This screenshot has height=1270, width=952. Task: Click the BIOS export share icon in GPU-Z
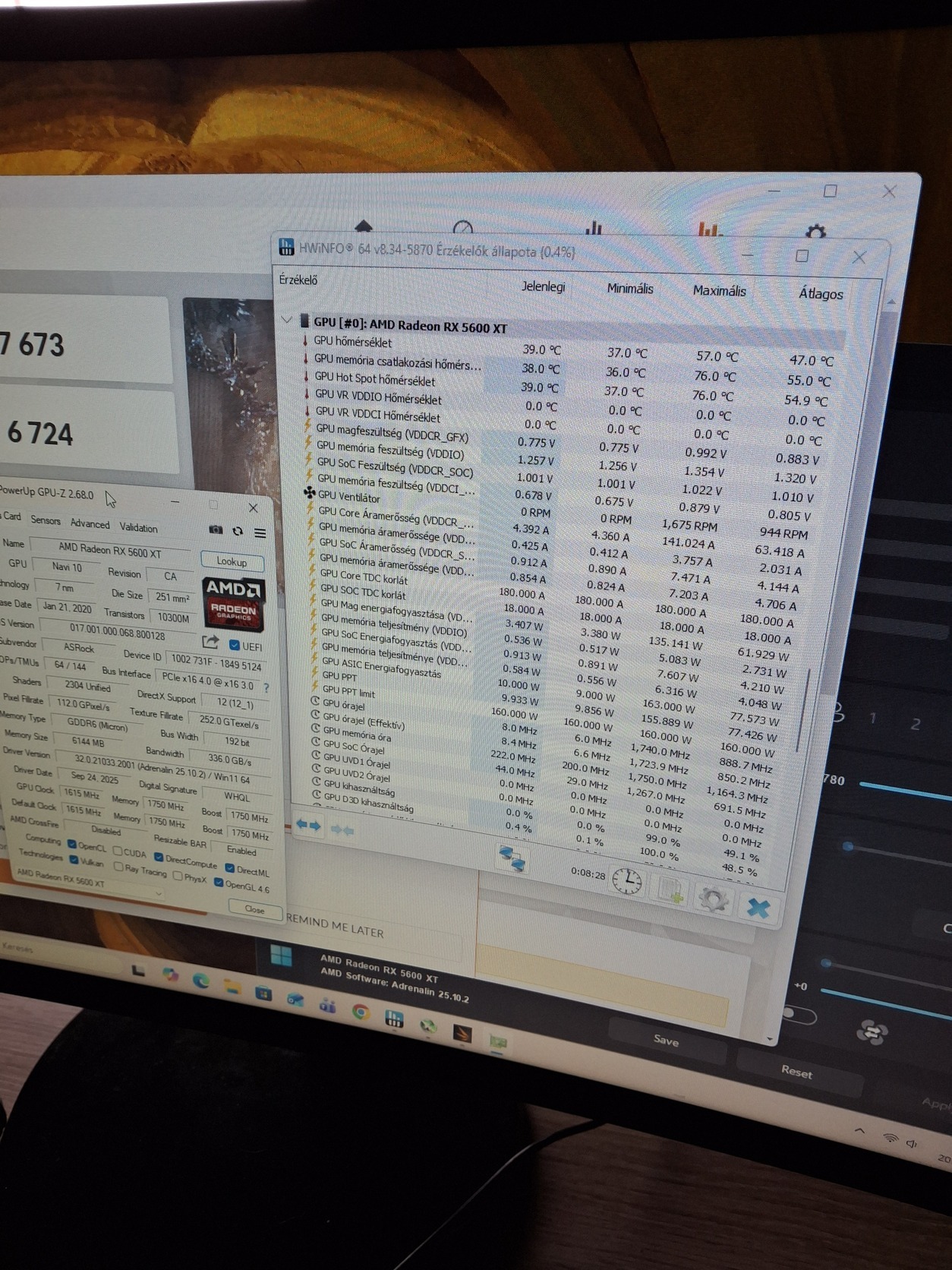211,642
